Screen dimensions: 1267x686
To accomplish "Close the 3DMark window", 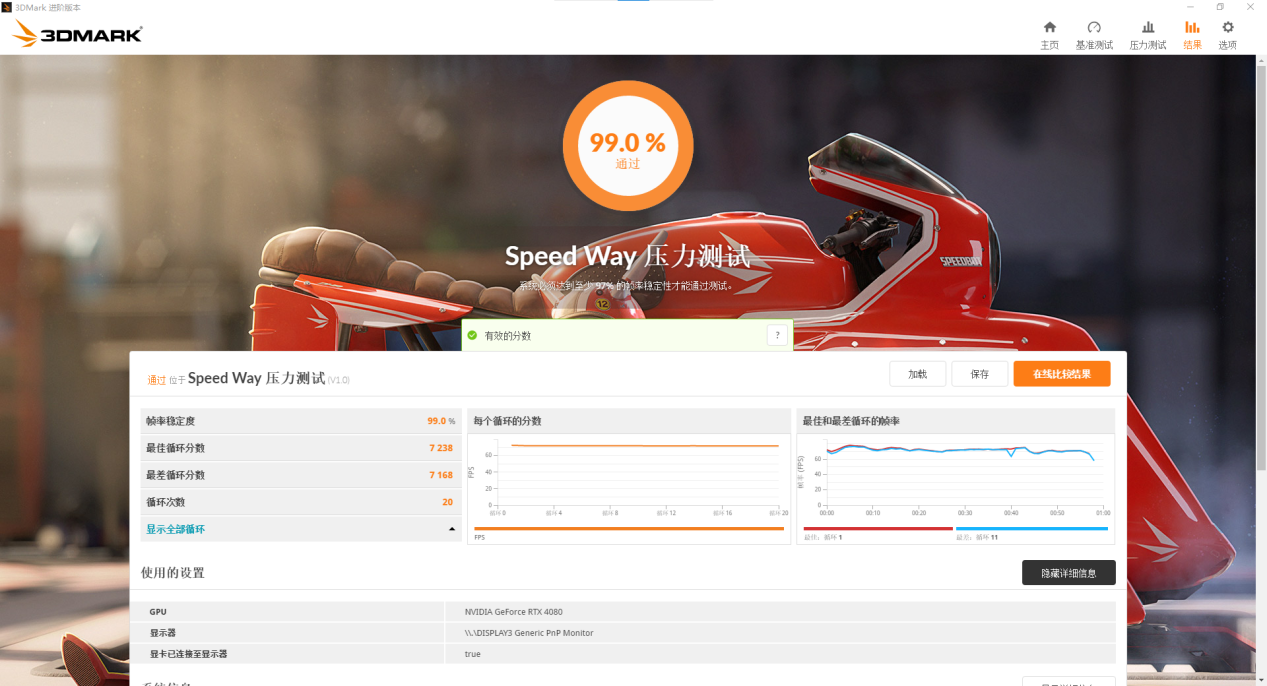I will coord(1250,7).
